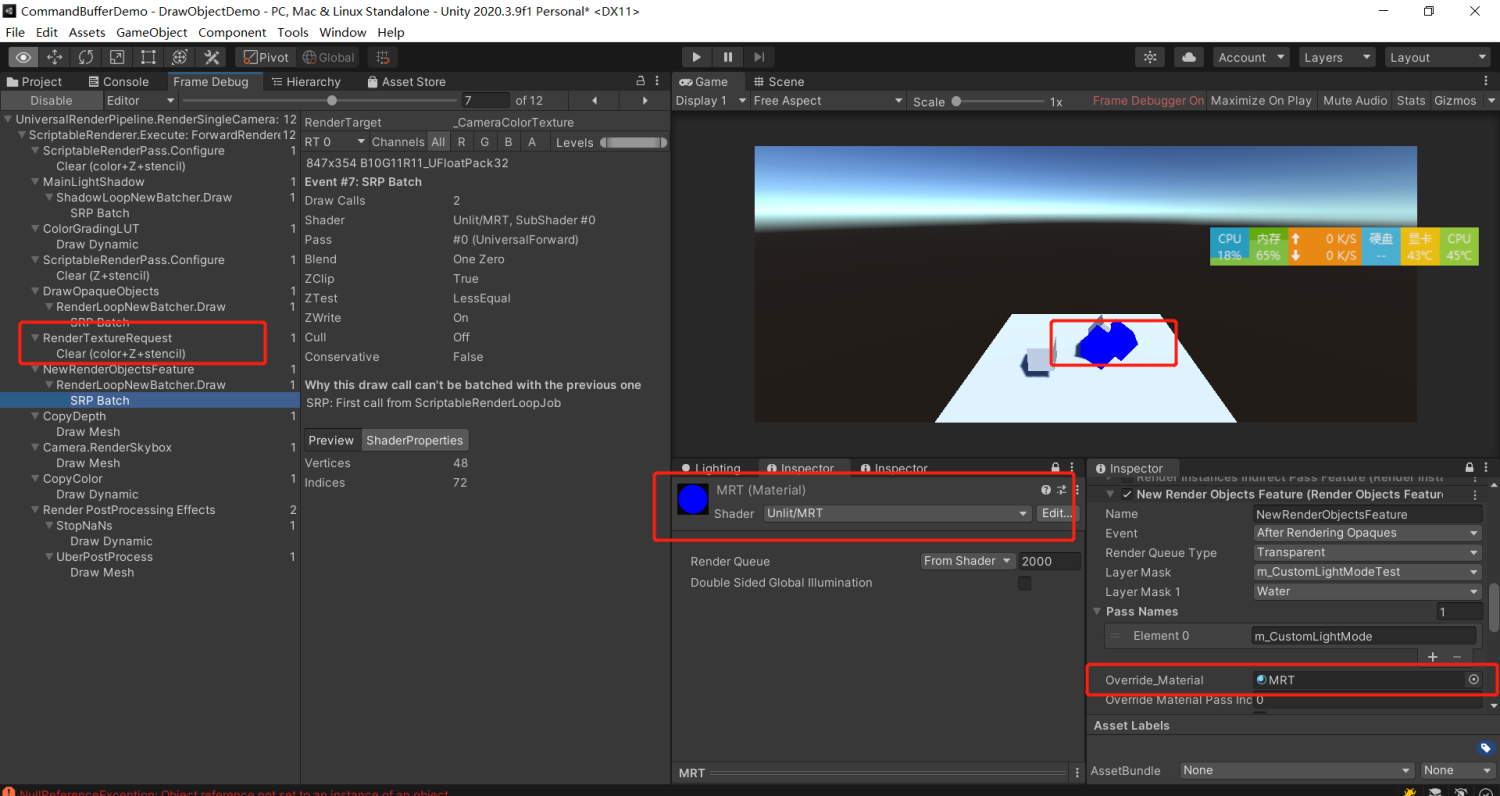Open MRT preview bar options menu

[1075, 772]
